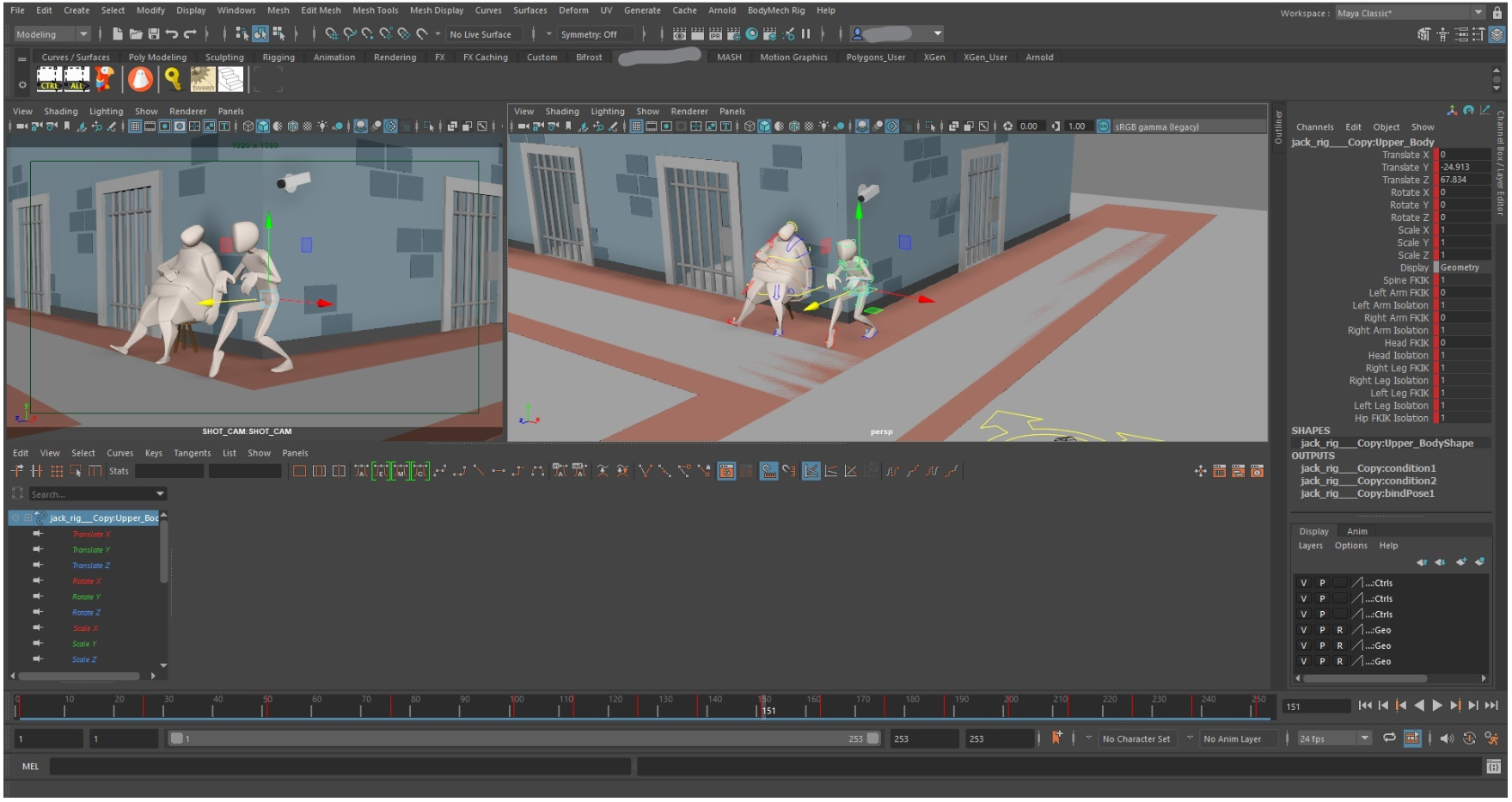Open the Modeling menu set dropdown
Image resolution: width=1512 pixels, height=802 pixels.
(x=52, y=34)
